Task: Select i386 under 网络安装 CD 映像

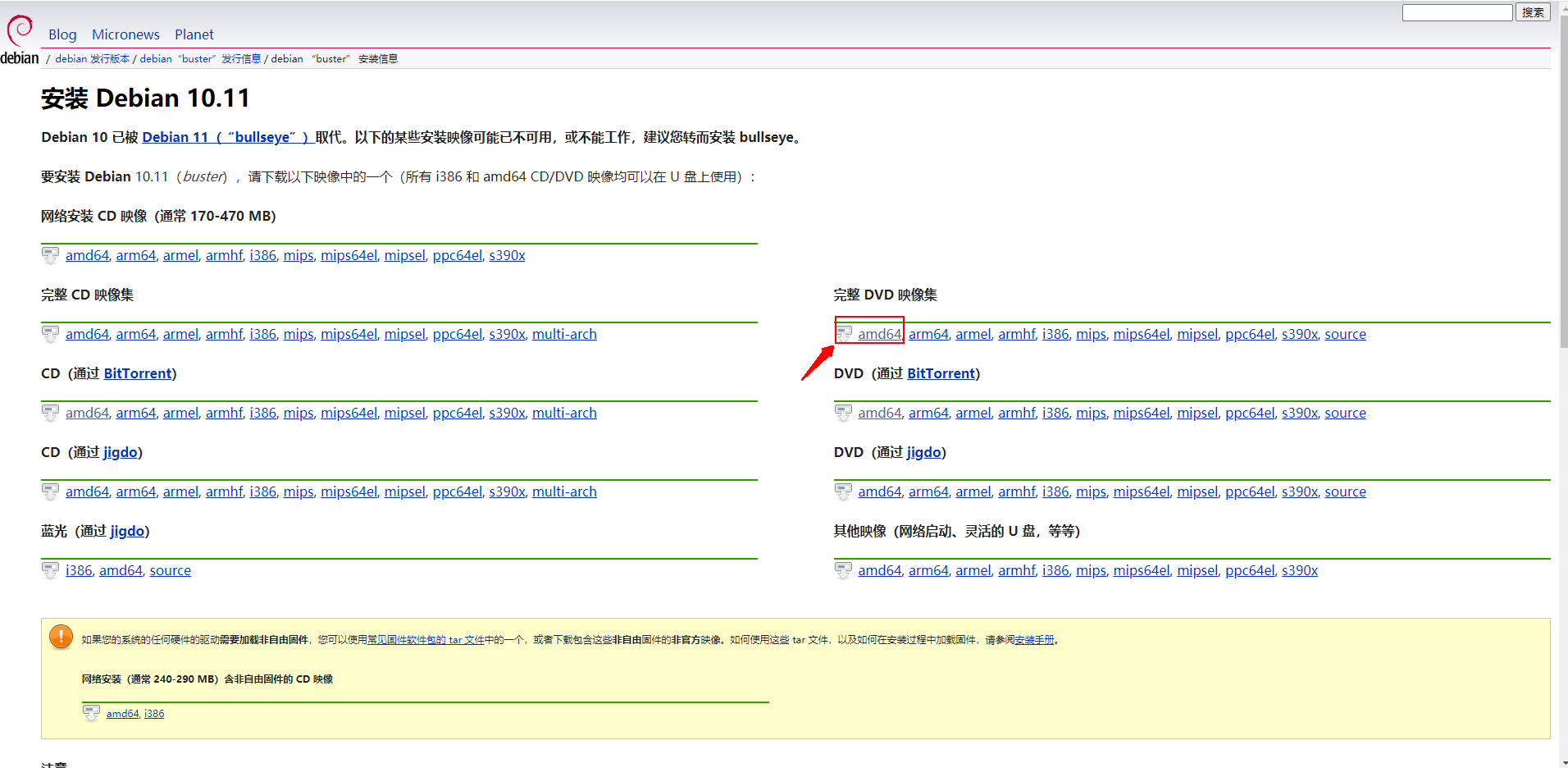Action: coord(263,255)
